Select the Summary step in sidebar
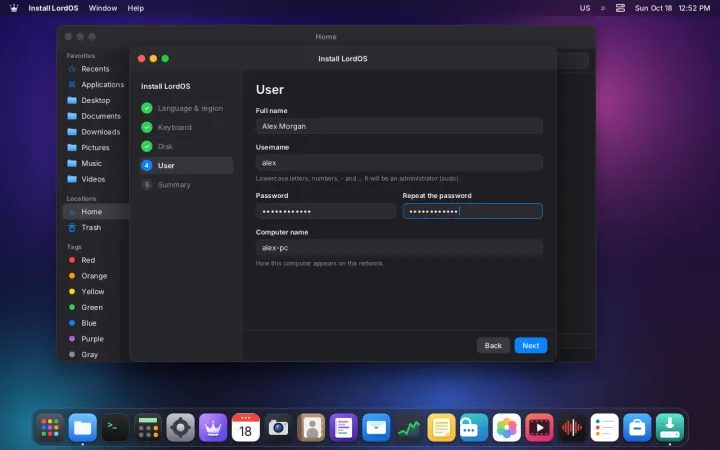The width and height of the screenshot is (720, 450). tap(186, 185)
